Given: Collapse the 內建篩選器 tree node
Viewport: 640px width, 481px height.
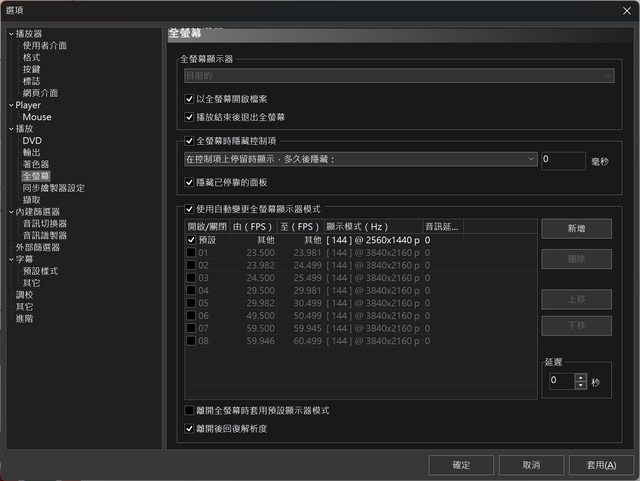Looking at the screenshot, I should [x=11, y=212].
